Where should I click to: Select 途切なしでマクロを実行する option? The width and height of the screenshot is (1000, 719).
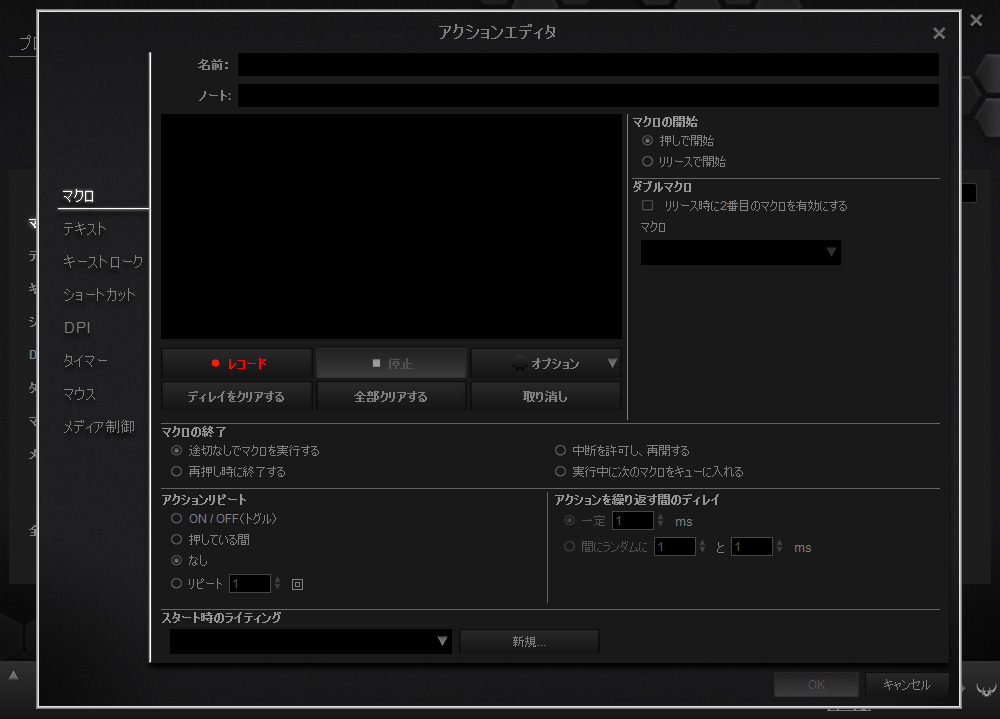coord(177,450)
